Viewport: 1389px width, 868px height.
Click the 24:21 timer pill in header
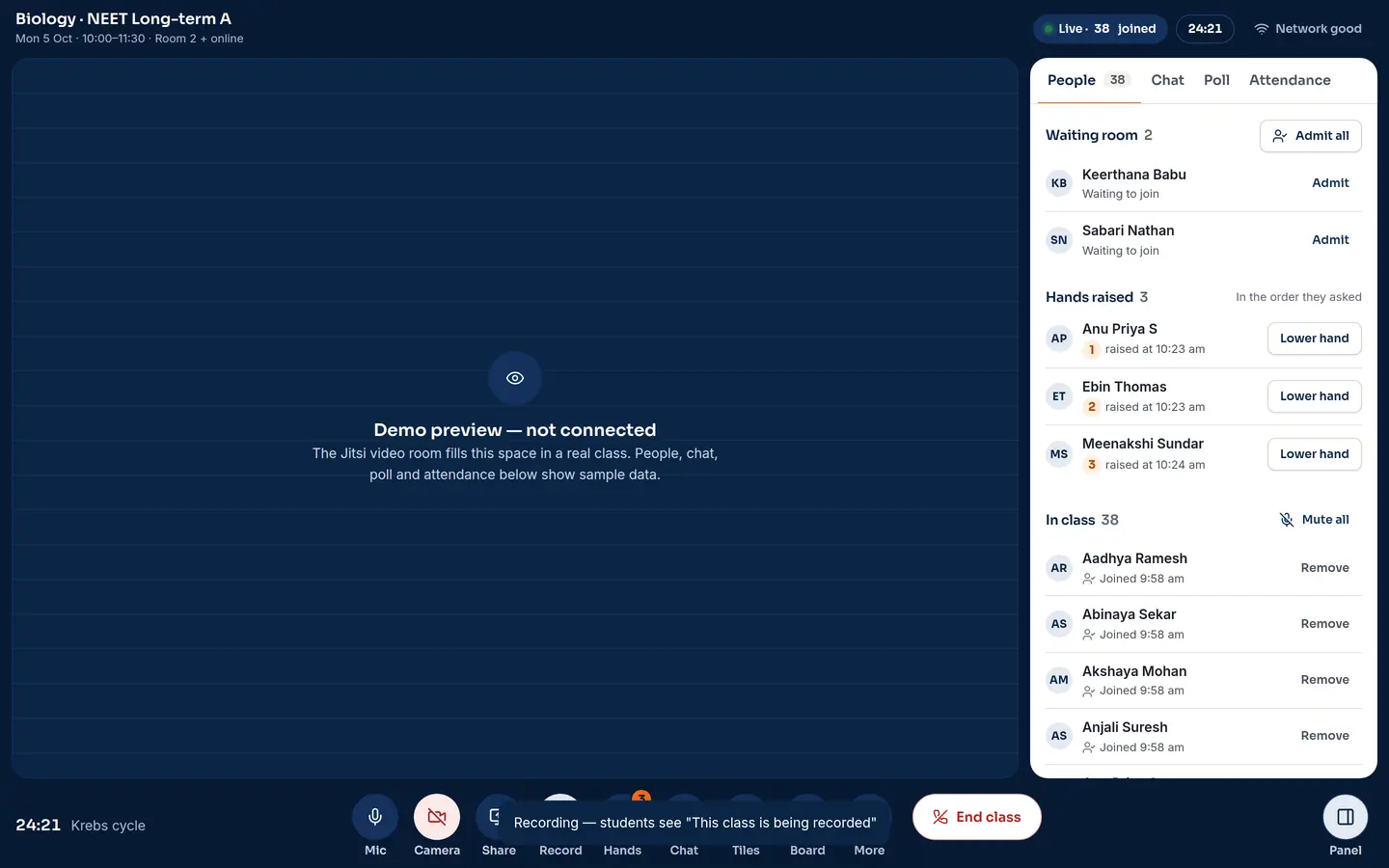(1205, 29)
